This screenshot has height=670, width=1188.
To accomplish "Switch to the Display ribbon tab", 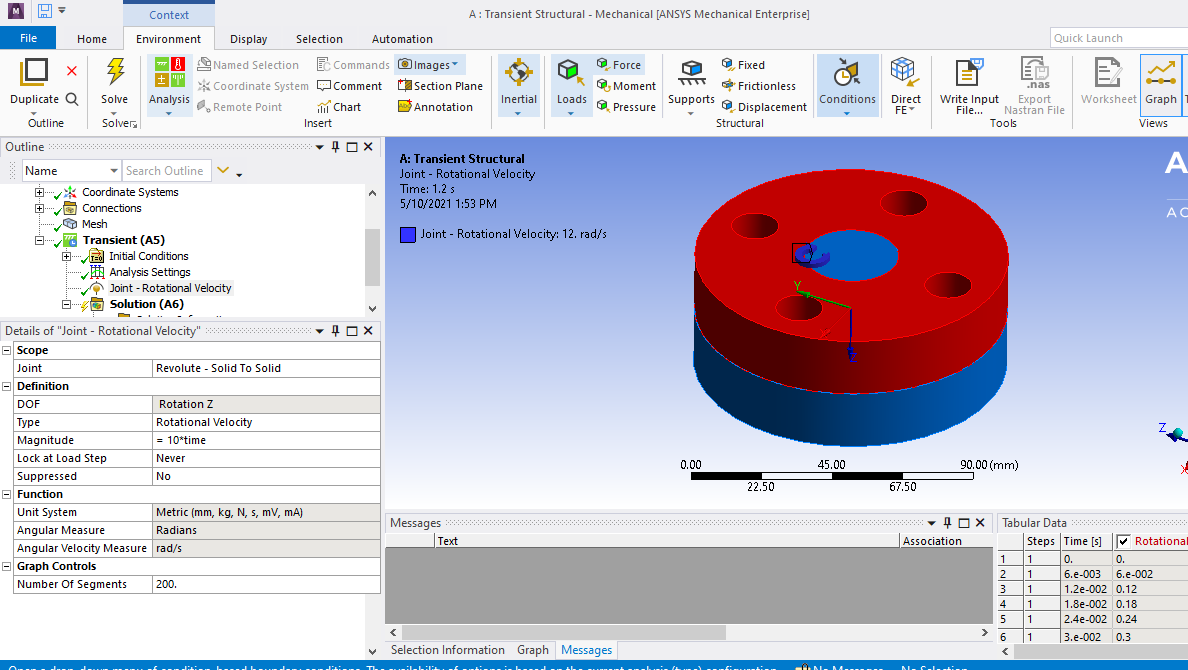I will [249, 39].
